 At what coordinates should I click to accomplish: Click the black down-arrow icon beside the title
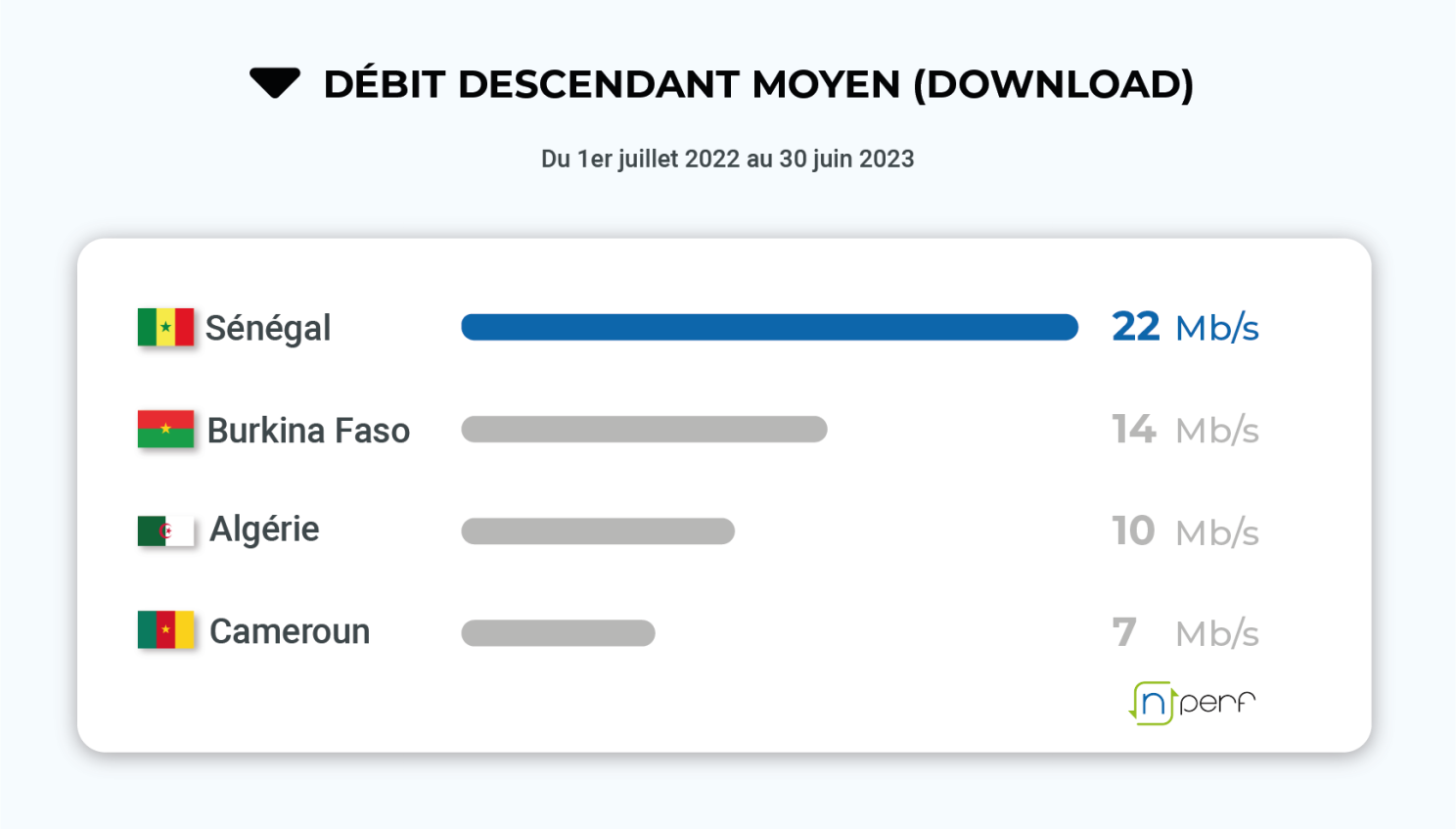pyautogui.click(x=275, y=83)
